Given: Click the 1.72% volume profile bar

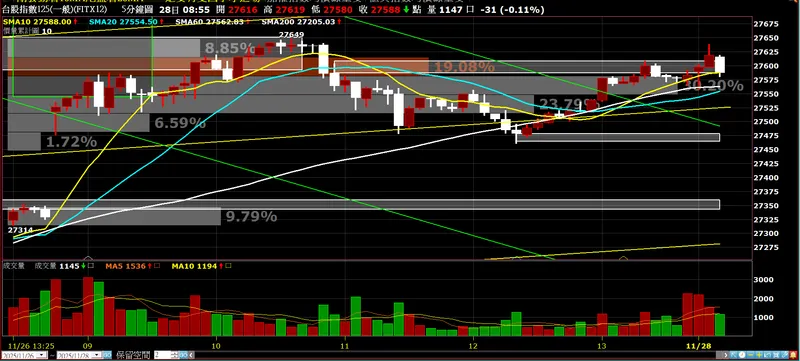Looking at the screenshot, I should [x=24, y=141].
